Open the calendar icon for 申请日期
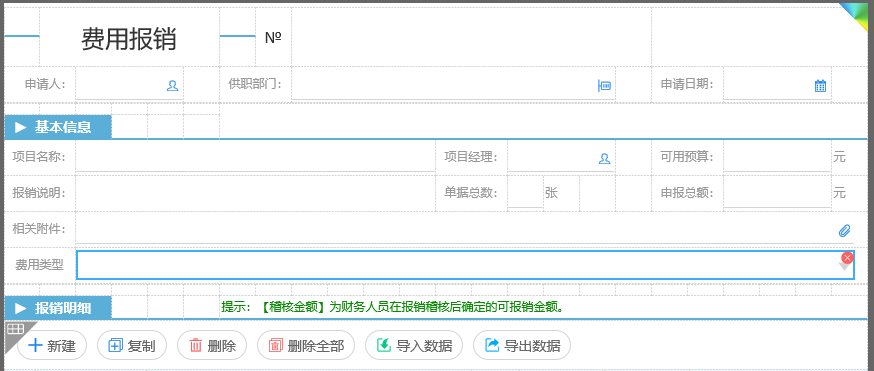Viewport: 874px width, 371px height. tap(820, 85)
